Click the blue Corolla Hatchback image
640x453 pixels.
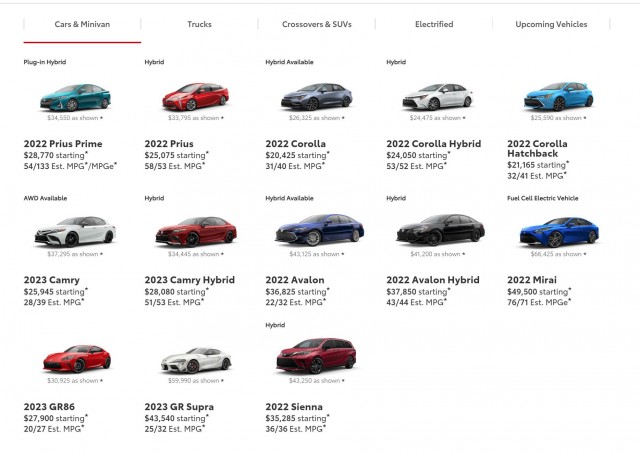tap(558, 96)
